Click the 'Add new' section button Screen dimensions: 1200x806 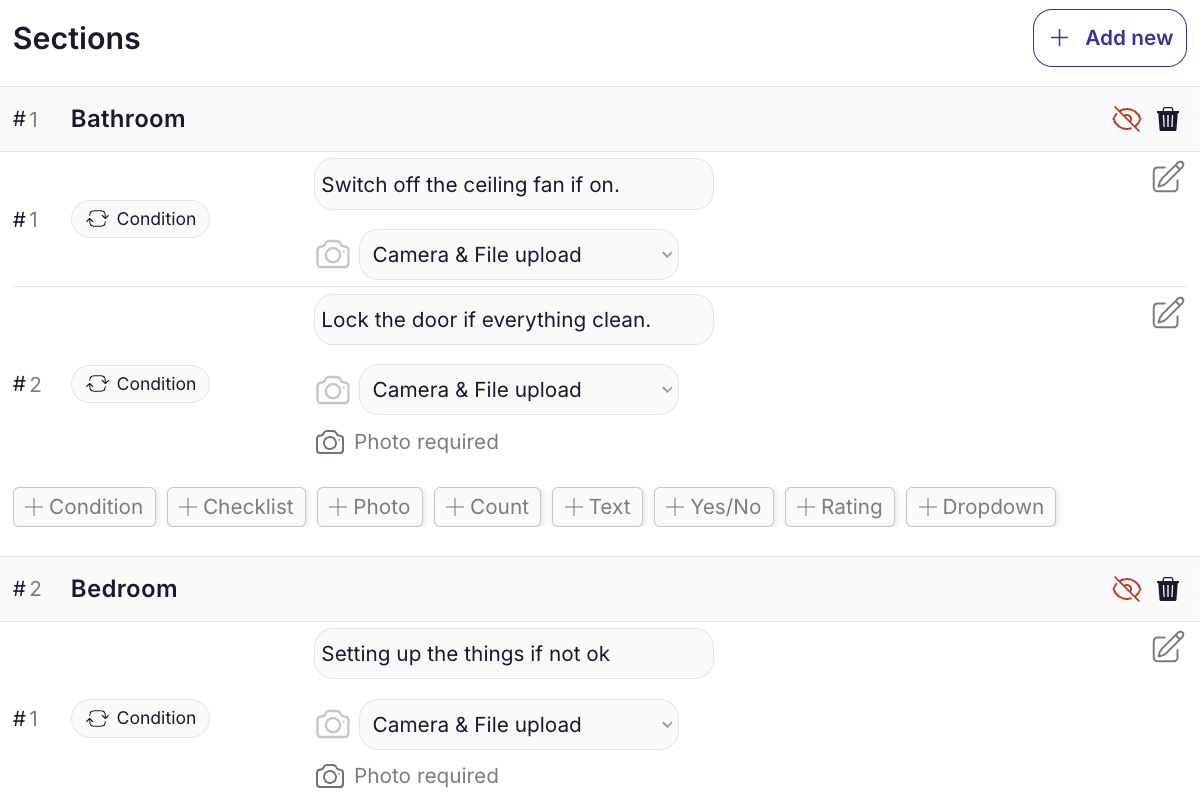pos(1109,38)
